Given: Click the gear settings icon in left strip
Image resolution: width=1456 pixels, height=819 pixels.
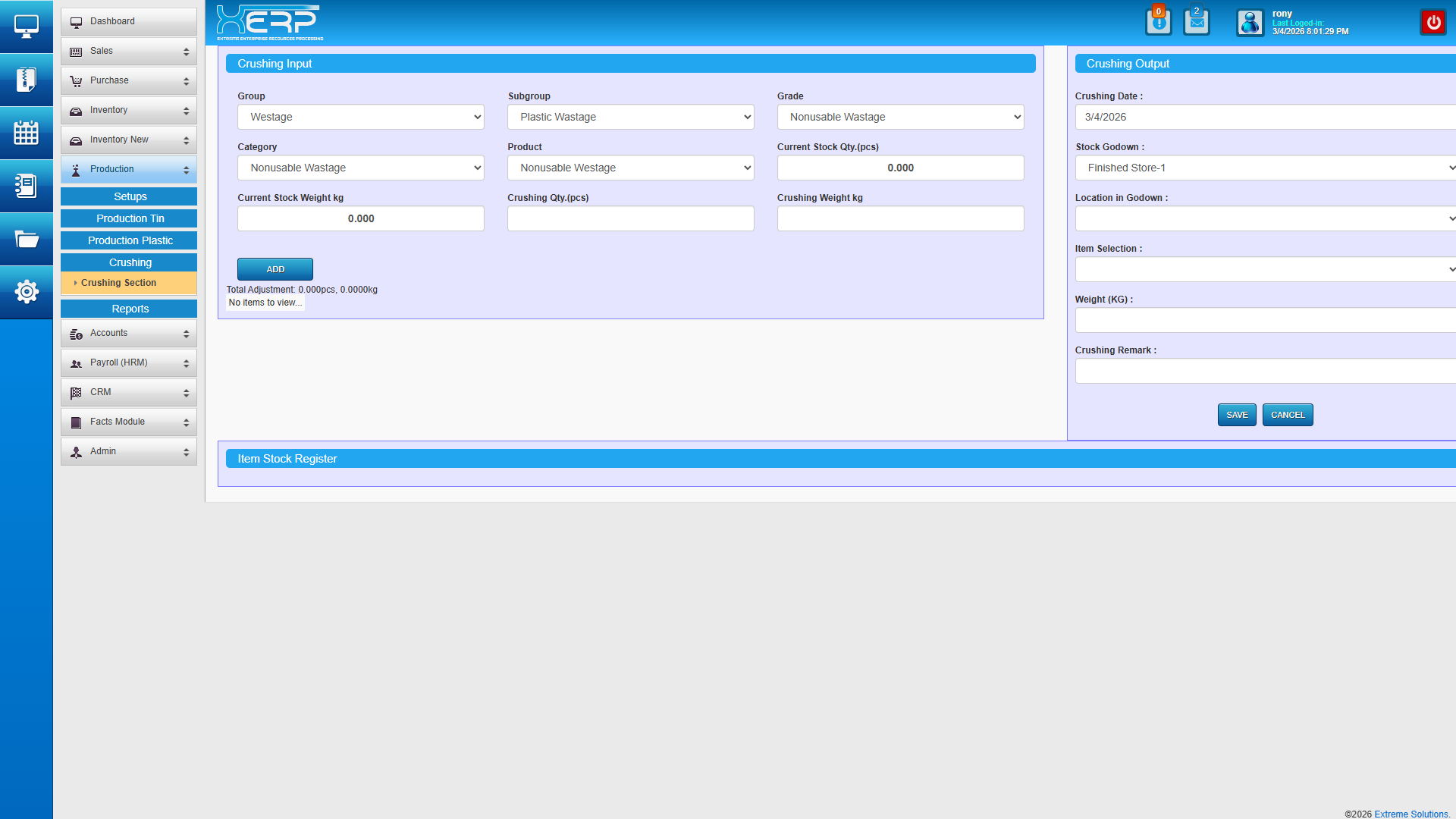Looking at the screenshot, I should pos(27,292).
